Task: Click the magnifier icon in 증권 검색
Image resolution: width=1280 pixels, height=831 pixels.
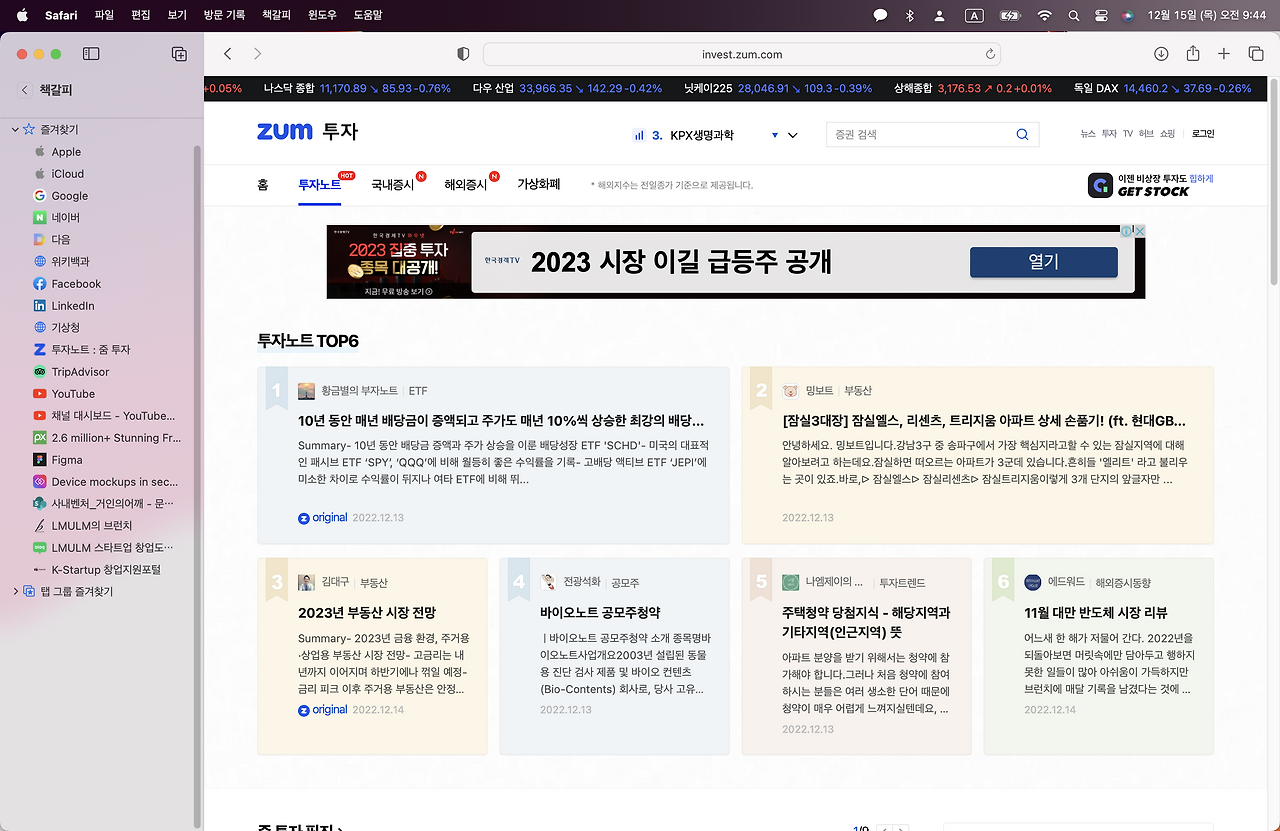Action: click(x=1022, y=135)
